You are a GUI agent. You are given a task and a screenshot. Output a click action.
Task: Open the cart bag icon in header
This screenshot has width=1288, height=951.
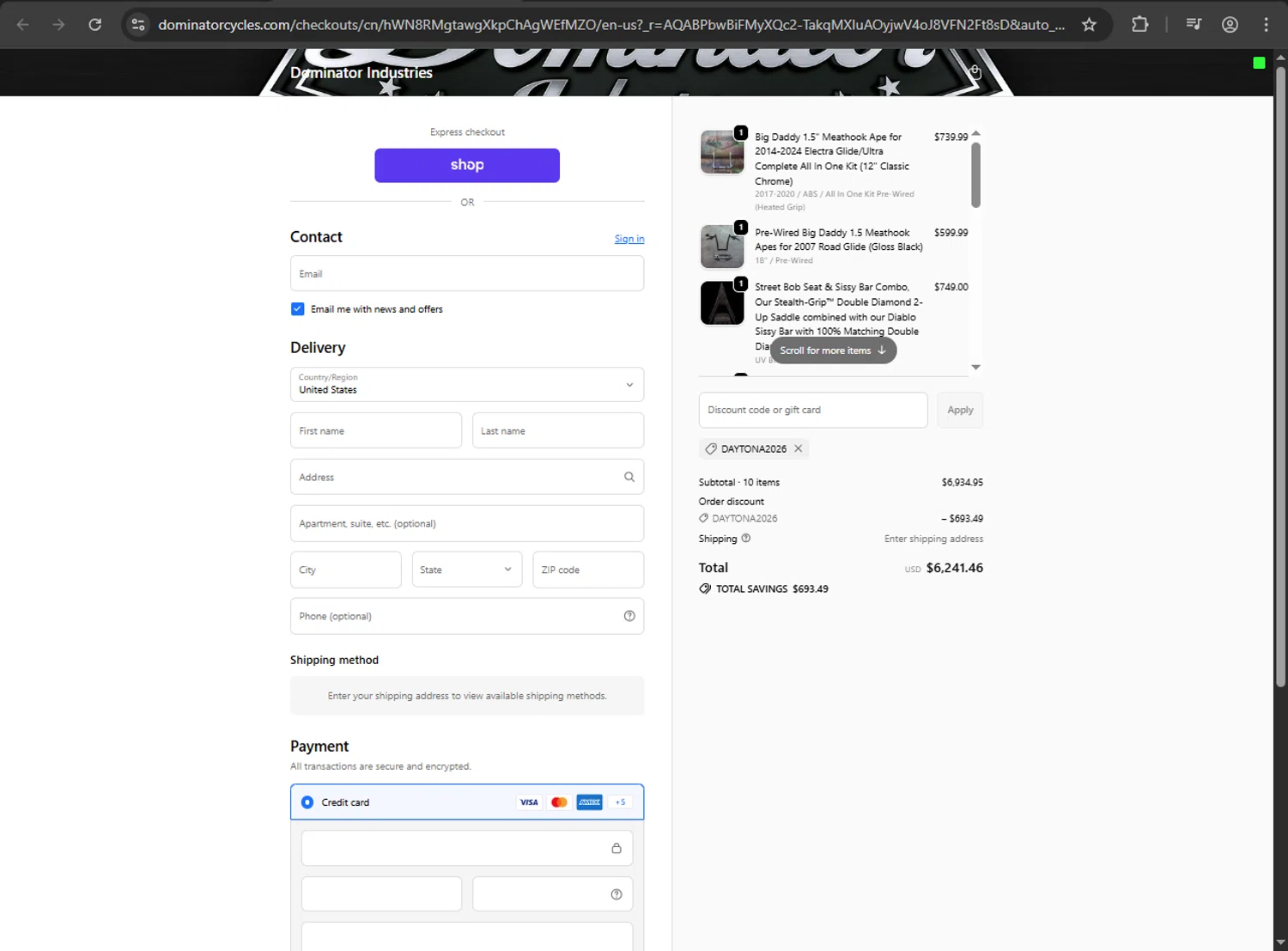(975, 72)
